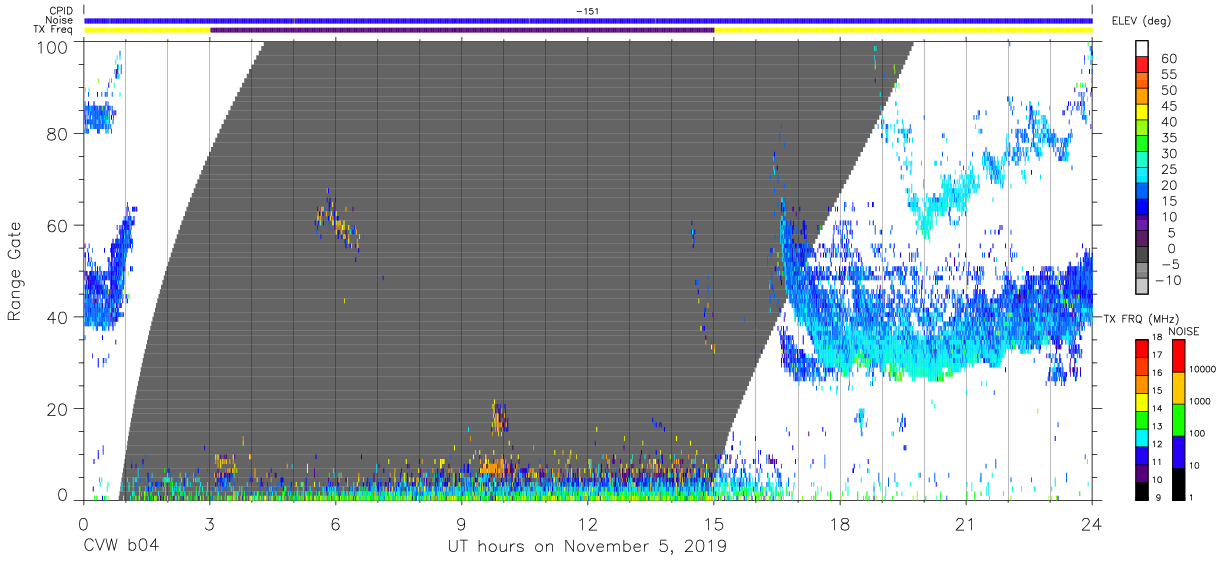Click the yellow TX Freq strip section after 15 UT
The image size is (1228, 567).
[903, 30]
